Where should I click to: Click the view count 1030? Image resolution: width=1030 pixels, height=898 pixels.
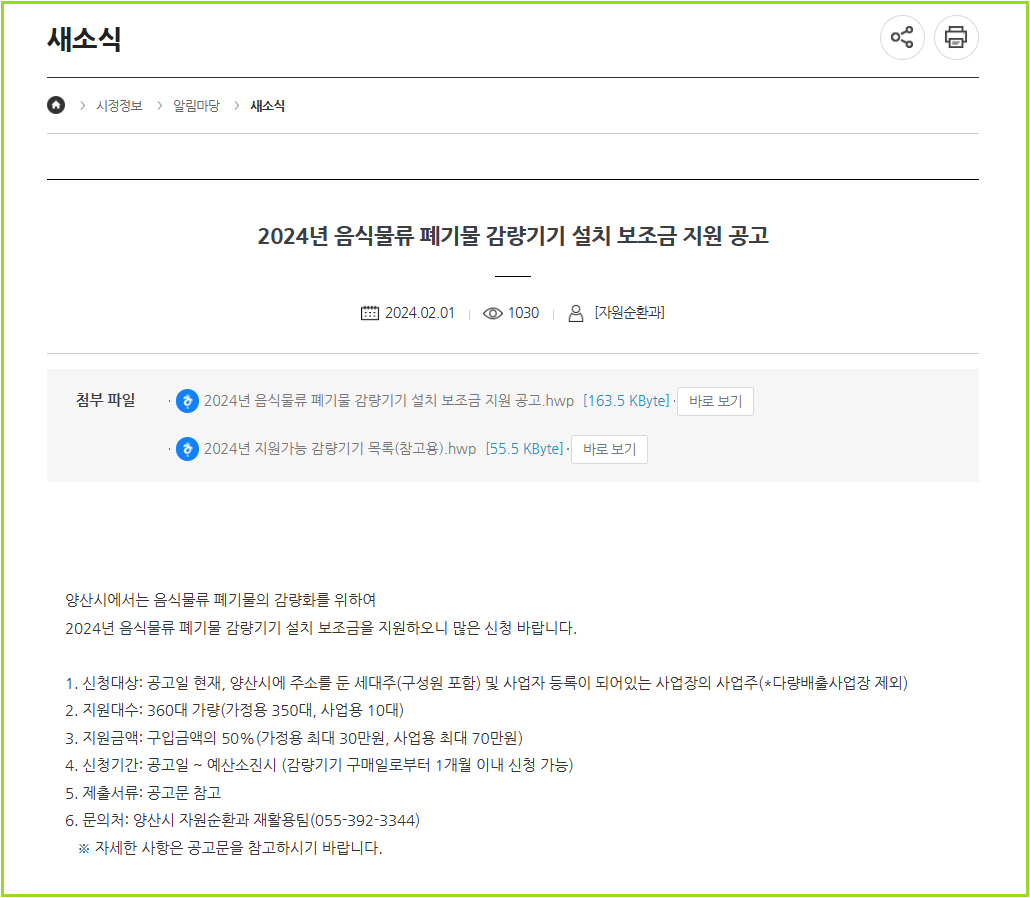coord(524,313)
